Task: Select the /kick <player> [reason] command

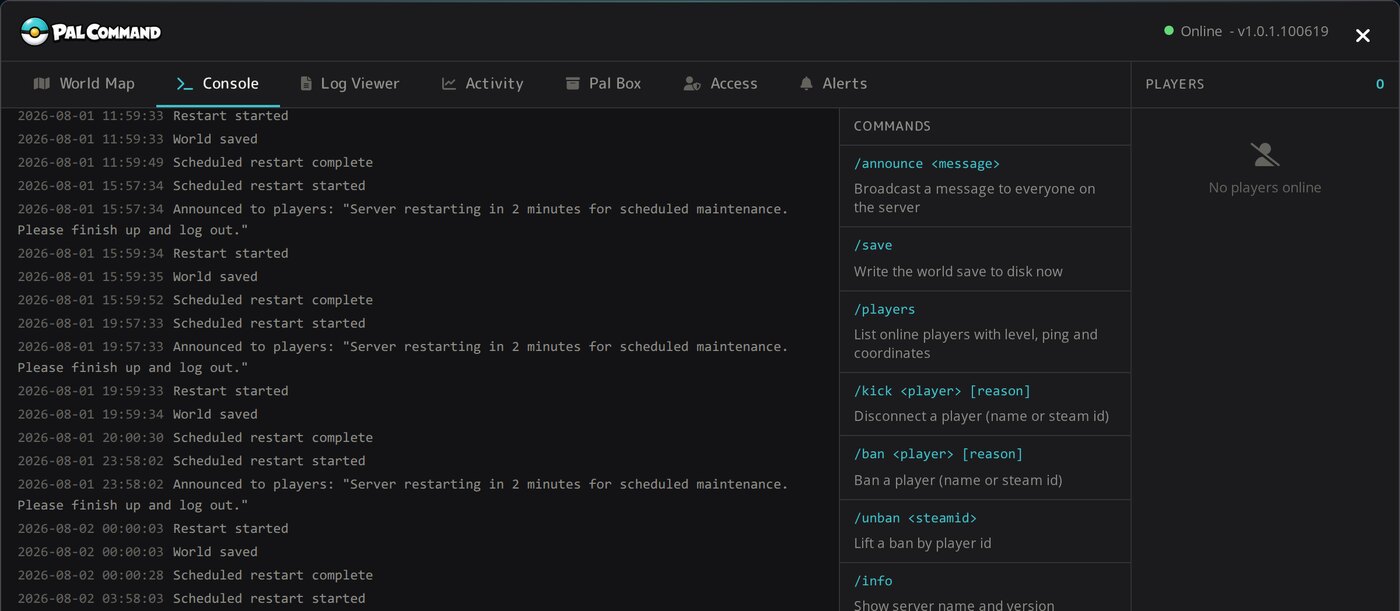Action: (985, 404)
